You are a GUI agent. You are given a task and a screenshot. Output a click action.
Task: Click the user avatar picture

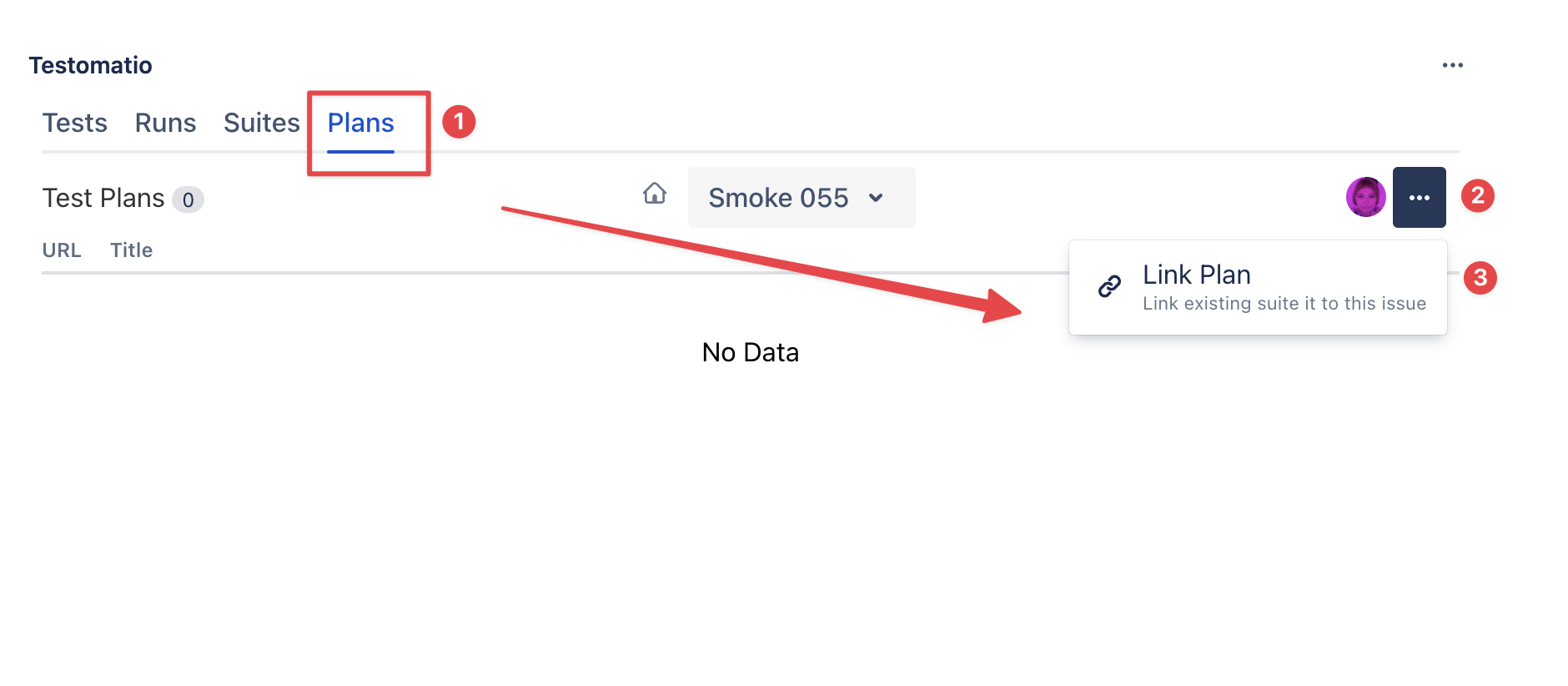pos(1365,198)
